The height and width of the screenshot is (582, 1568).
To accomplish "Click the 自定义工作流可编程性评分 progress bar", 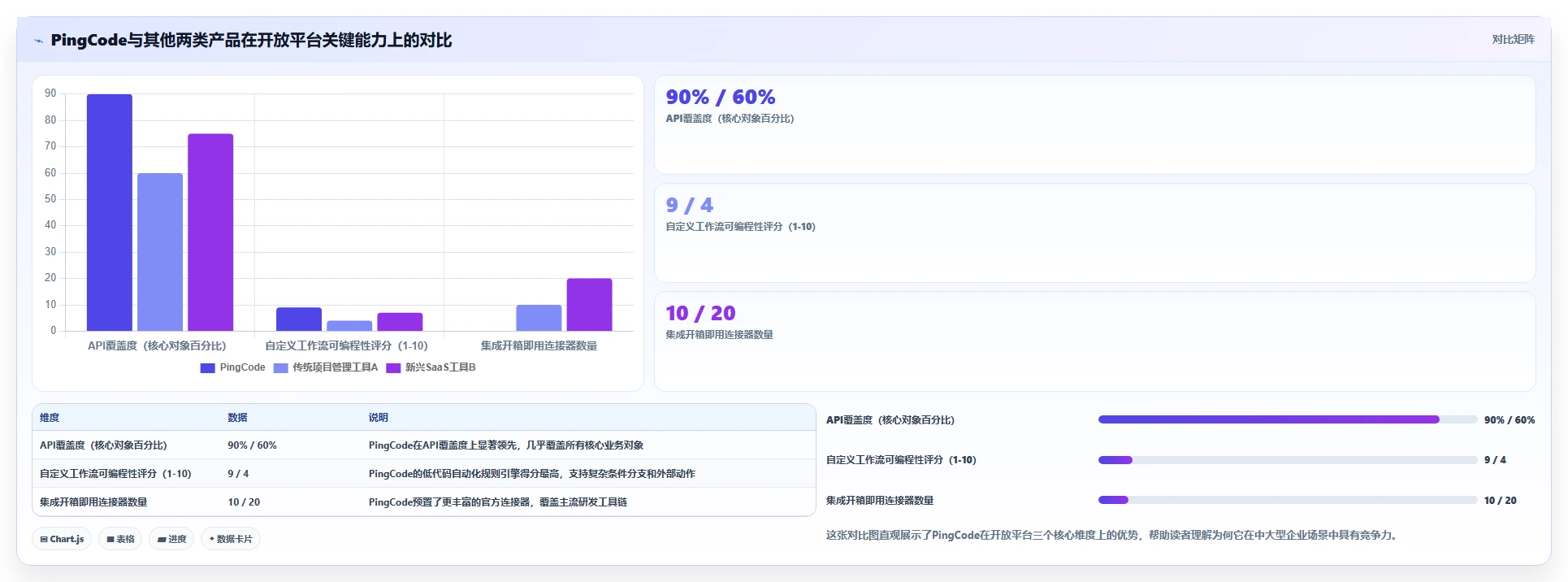I will pyautogui.click(x=1288, y=460).
